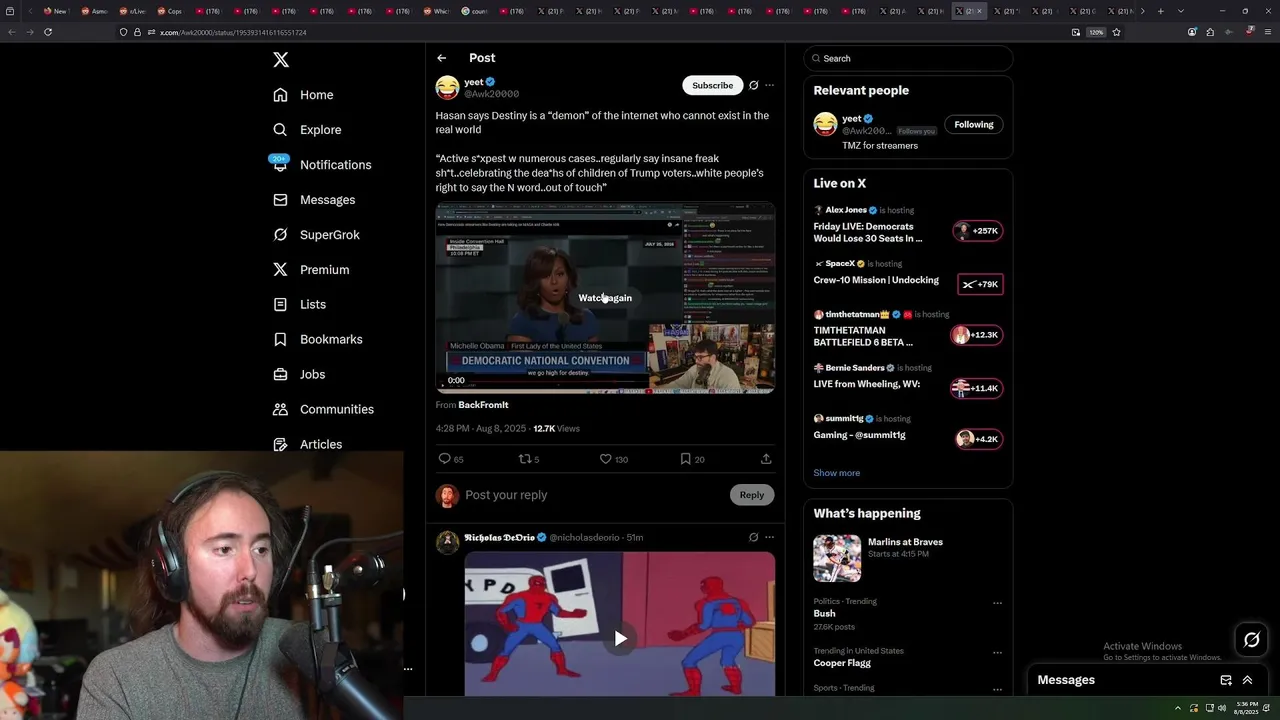The image size is (1280, 720).
Task: Click the Jobs briefcase icon
Action: [280, 374]
